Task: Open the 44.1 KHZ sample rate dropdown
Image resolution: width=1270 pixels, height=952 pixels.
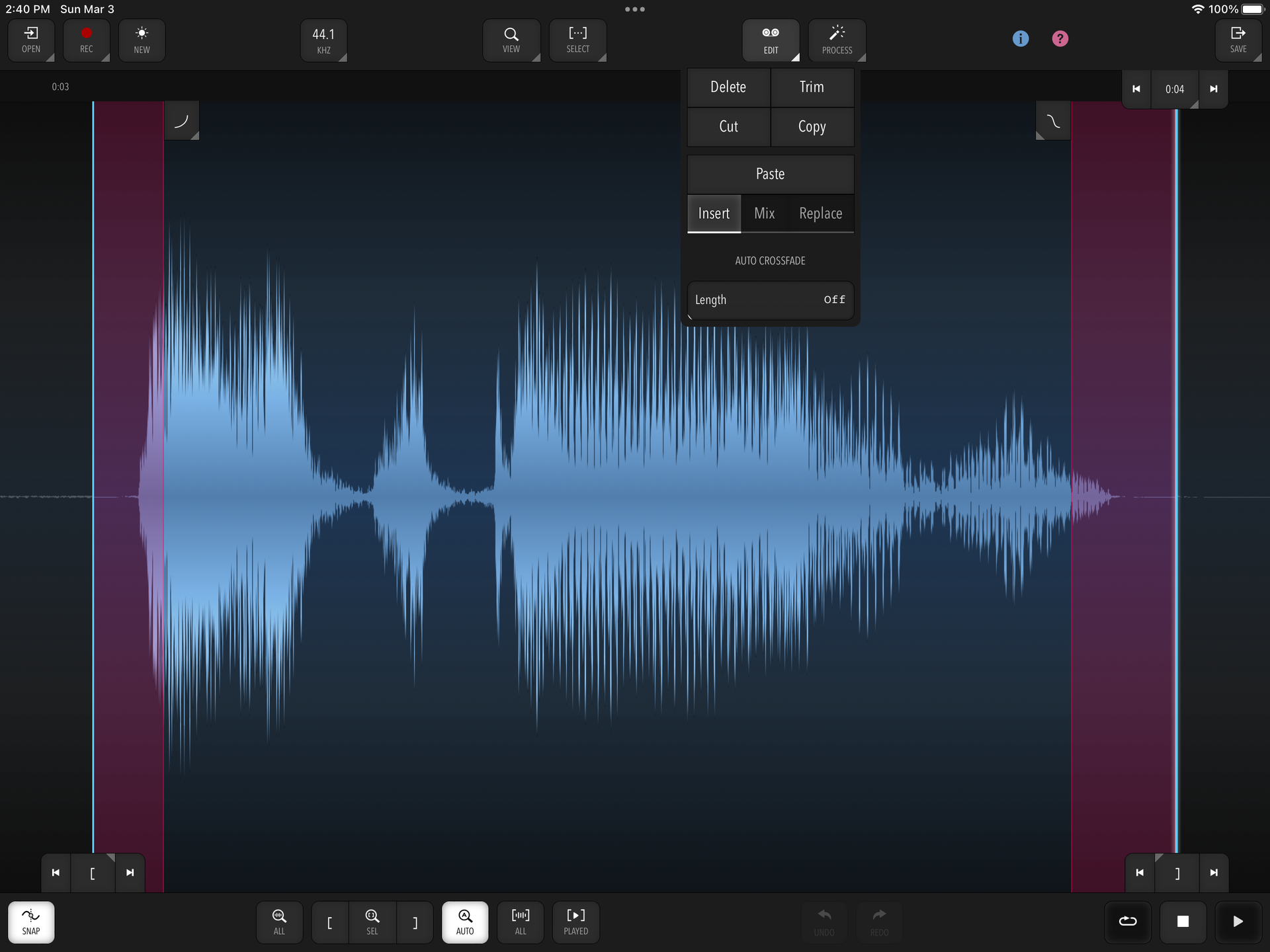Action: (323, 40)
